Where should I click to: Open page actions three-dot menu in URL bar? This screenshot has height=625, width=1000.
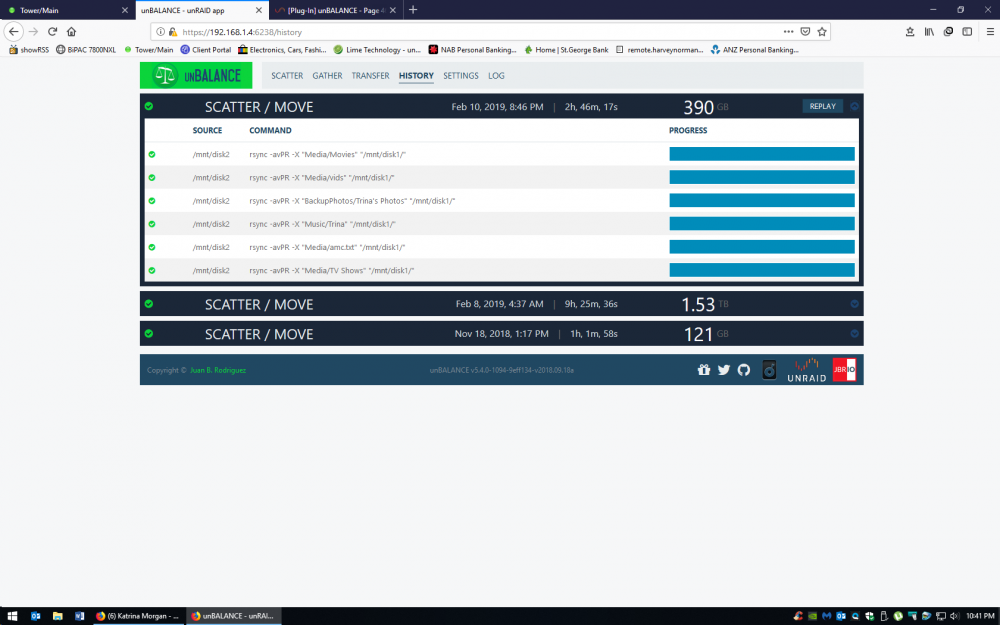click(788, 32)
